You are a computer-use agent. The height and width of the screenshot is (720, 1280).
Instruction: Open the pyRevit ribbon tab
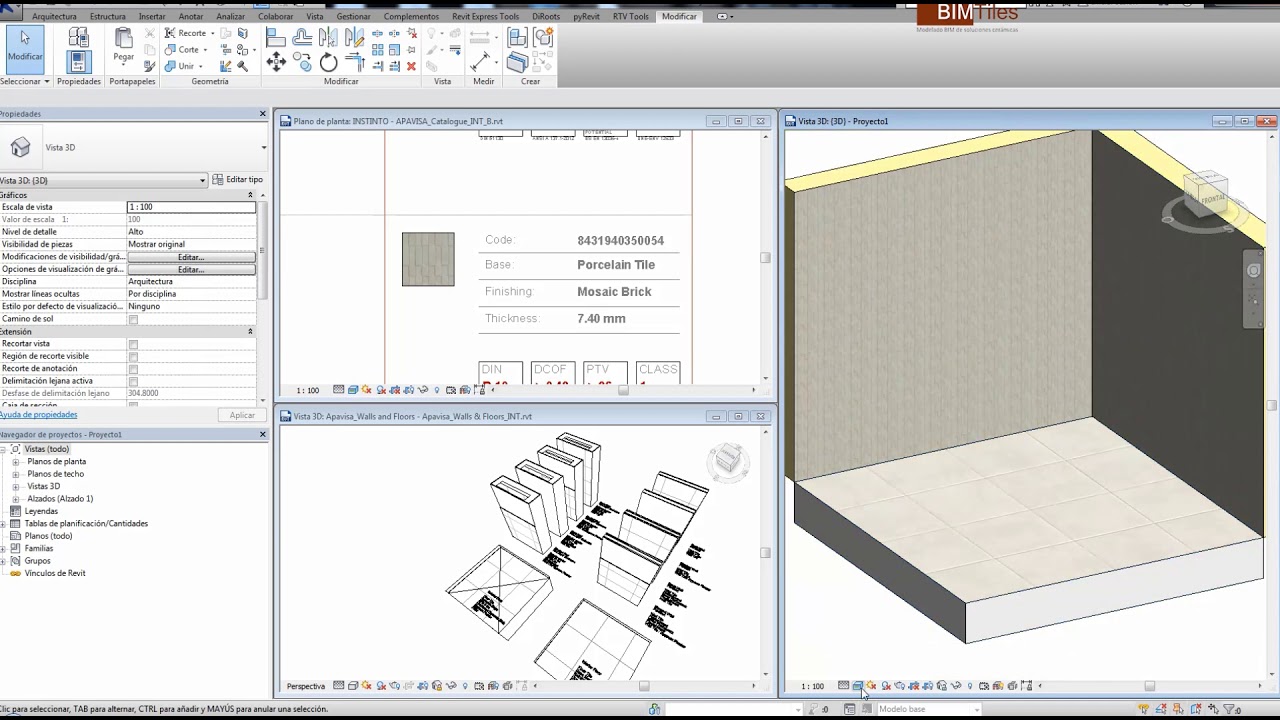click(586, 17)
